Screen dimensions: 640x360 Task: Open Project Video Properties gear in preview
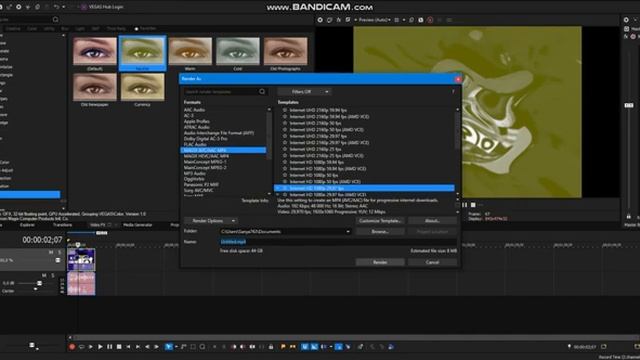tap(320, 20)
